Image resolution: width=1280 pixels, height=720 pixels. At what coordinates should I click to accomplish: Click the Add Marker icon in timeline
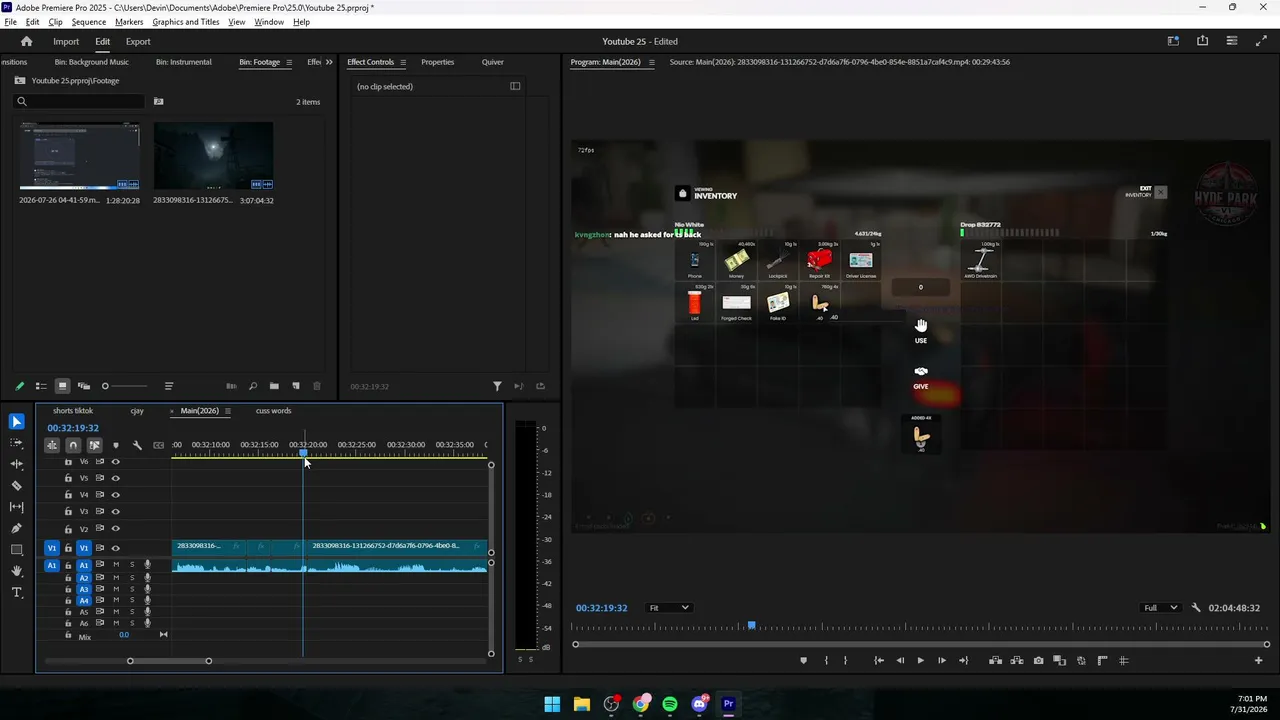(116, 445)
